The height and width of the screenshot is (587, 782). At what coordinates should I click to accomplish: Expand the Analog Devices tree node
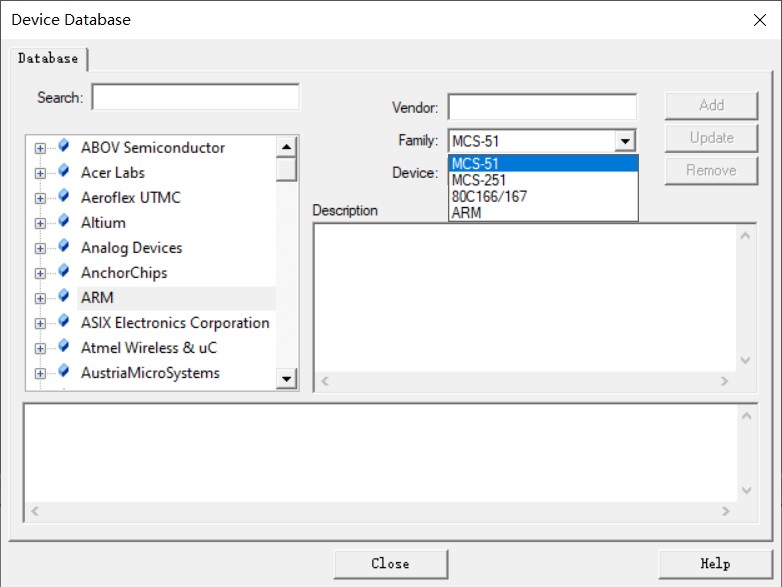(40, 248)
